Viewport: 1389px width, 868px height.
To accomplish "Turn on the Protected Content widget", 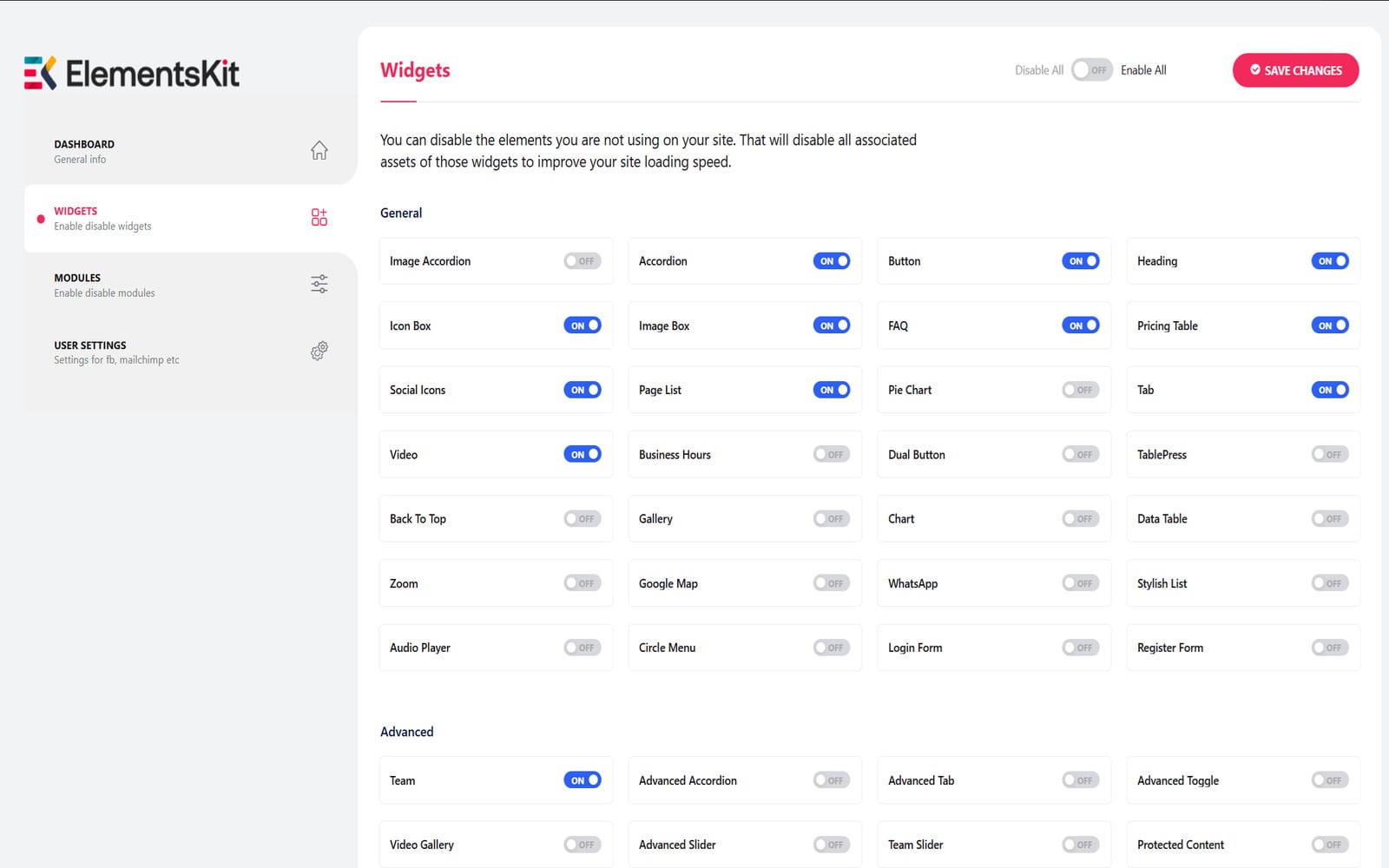I will 1330,845.
